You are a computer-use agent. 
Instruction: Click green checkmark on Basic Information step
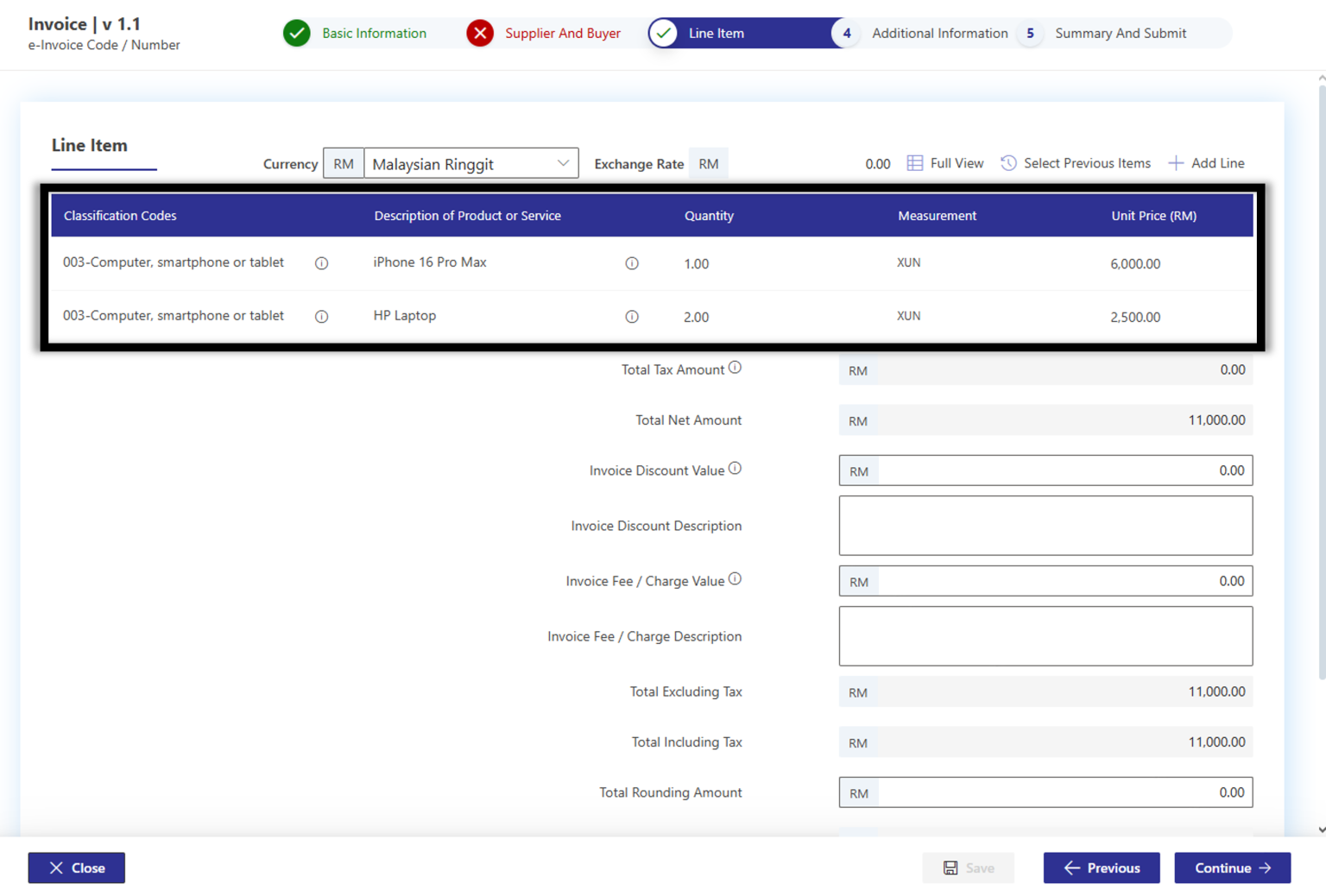pos(296,33)
